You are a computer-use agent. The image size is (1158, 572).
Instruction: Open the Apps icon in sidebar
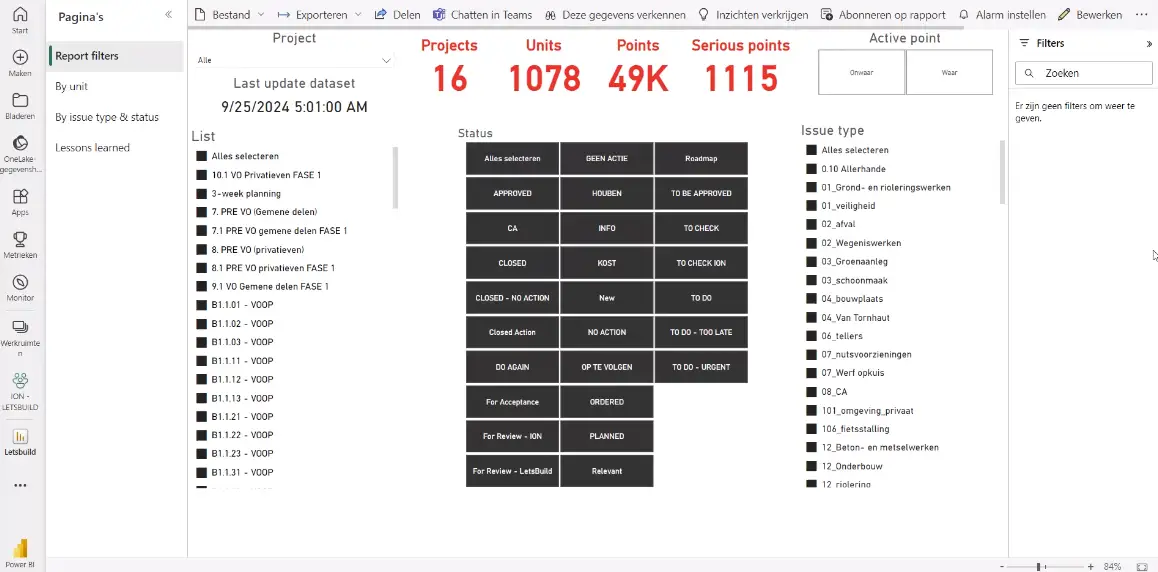(20, 197)
